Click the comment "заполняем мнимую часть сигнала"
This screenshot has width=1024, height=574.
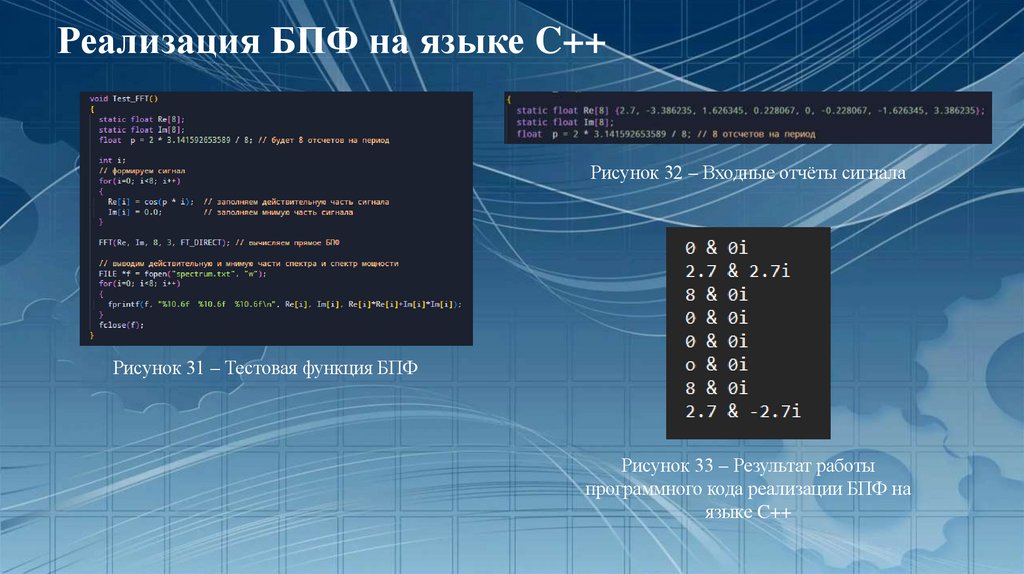pyautogui.click(x=285, y=212)
